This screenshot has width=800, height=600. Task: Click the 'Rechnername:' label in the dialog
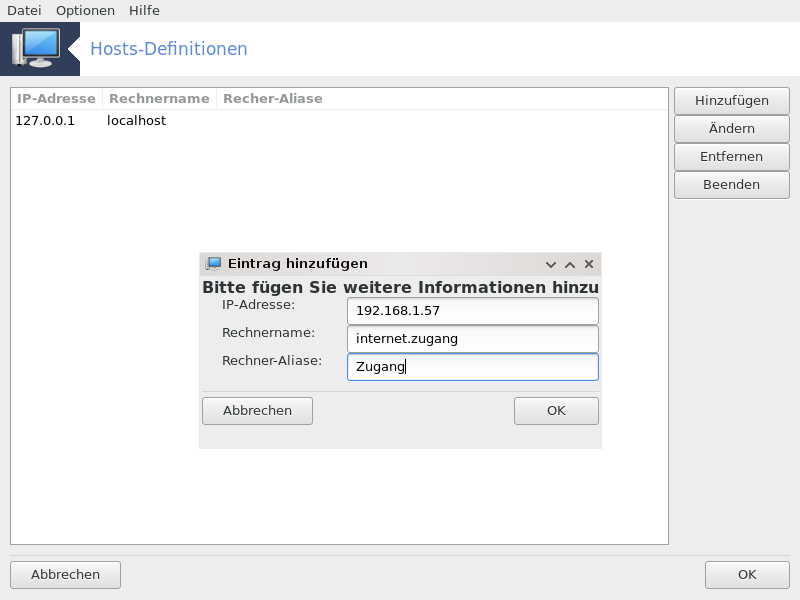pyautogui.click(x=268, y=333)
